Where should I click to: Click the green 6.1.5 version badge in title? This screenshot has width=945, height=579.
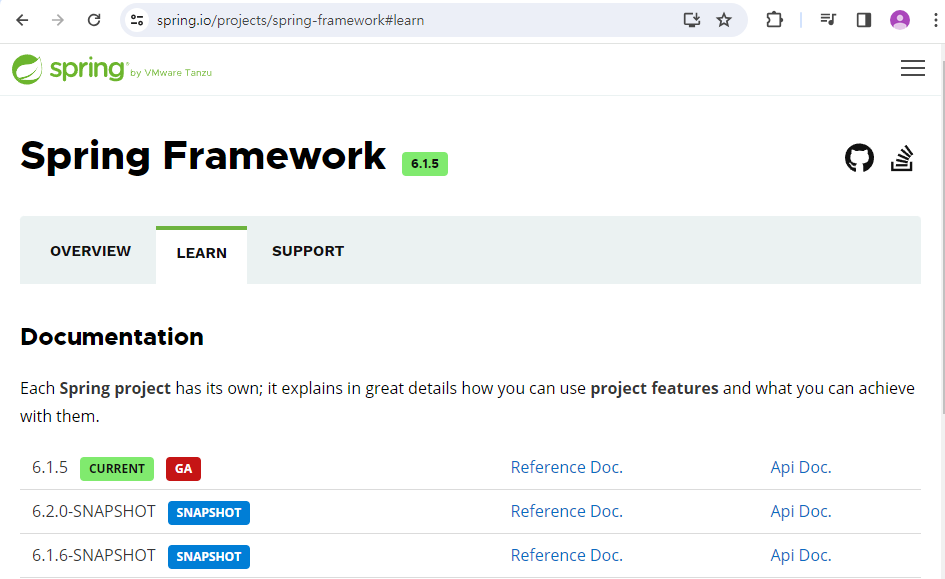click(x=425, y=164)
